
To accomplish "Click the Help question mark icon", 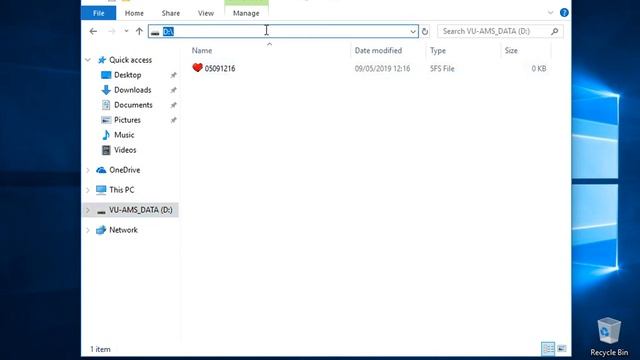I will tap(564, 13).
